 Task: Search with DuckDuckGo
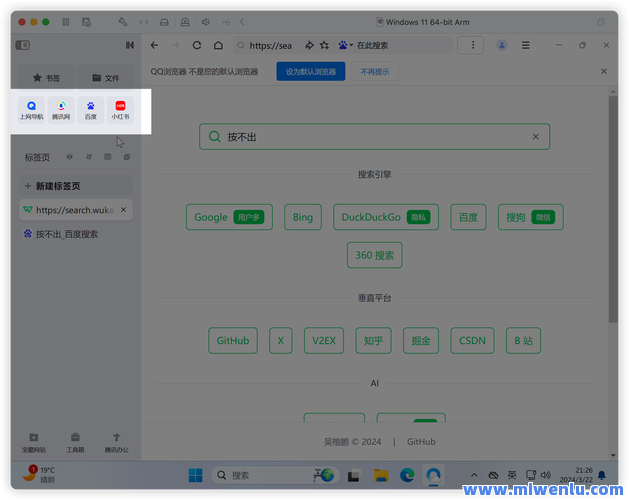tap(386, 217)
